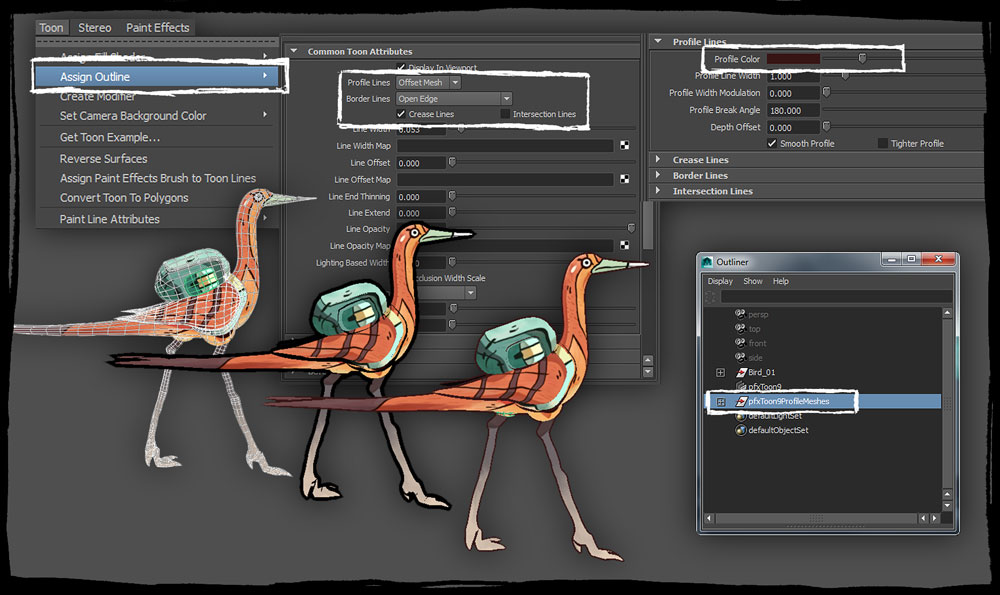Click the pfxToon9ProfileMeshes node icon
Image resolution: width=1000 pixels, height=595 pixels.
741,401
